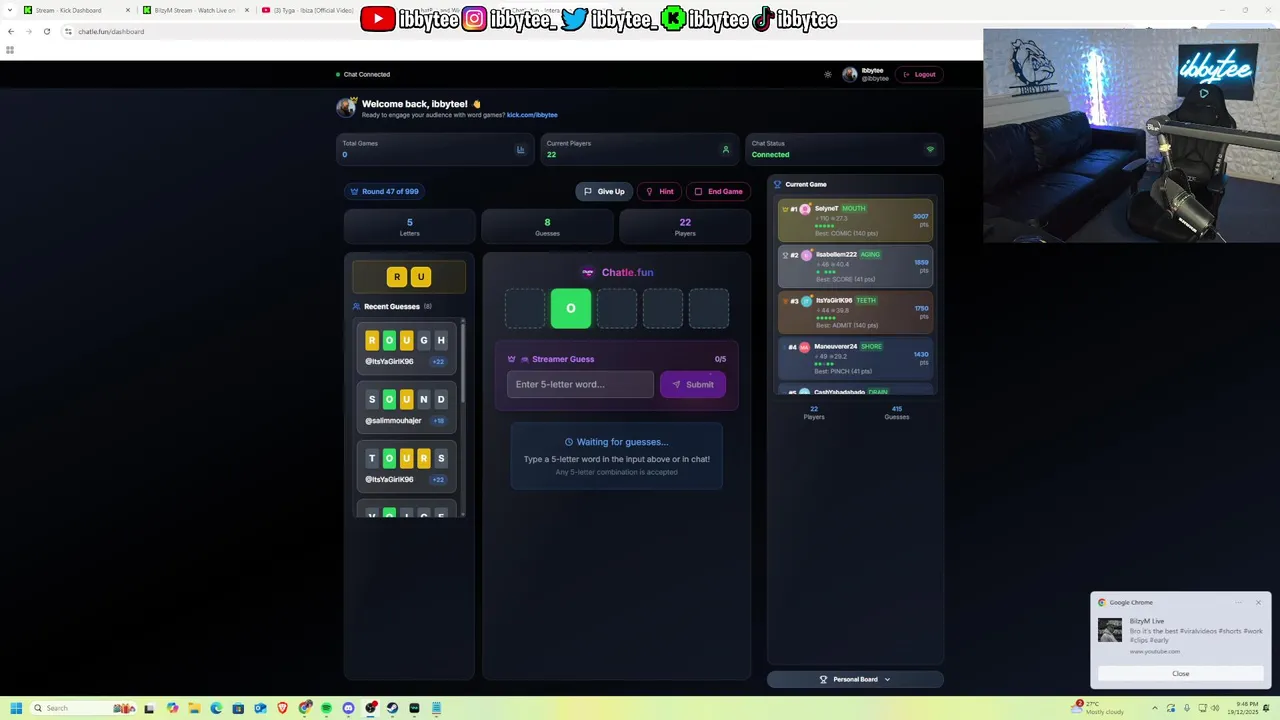The image size is (1280, 720).
Task: Open the Windows Start menu
Action: (x=16, y=708)
